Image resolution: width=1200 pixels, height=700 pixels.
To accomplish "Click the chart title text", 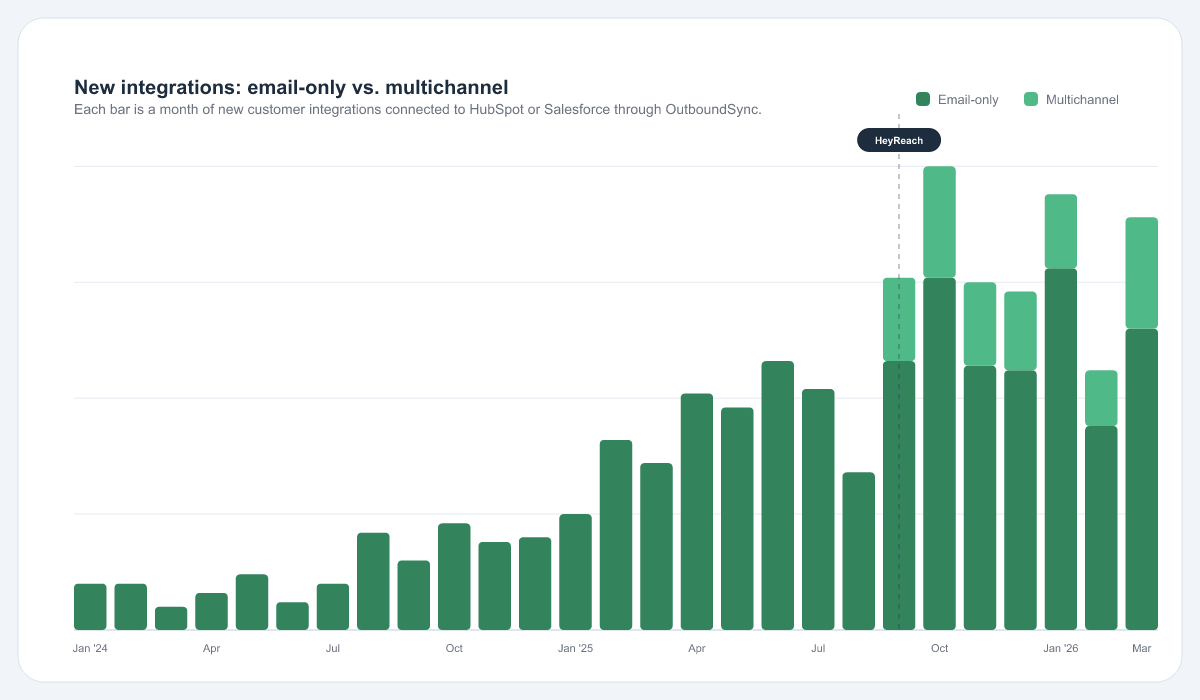I will point(292,88).
